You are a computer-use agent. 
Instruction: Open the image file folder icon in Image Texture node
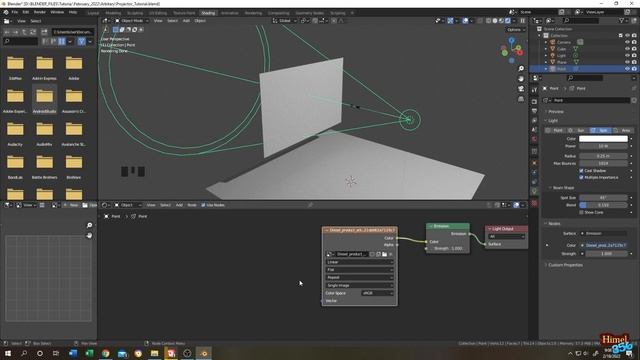384,254
